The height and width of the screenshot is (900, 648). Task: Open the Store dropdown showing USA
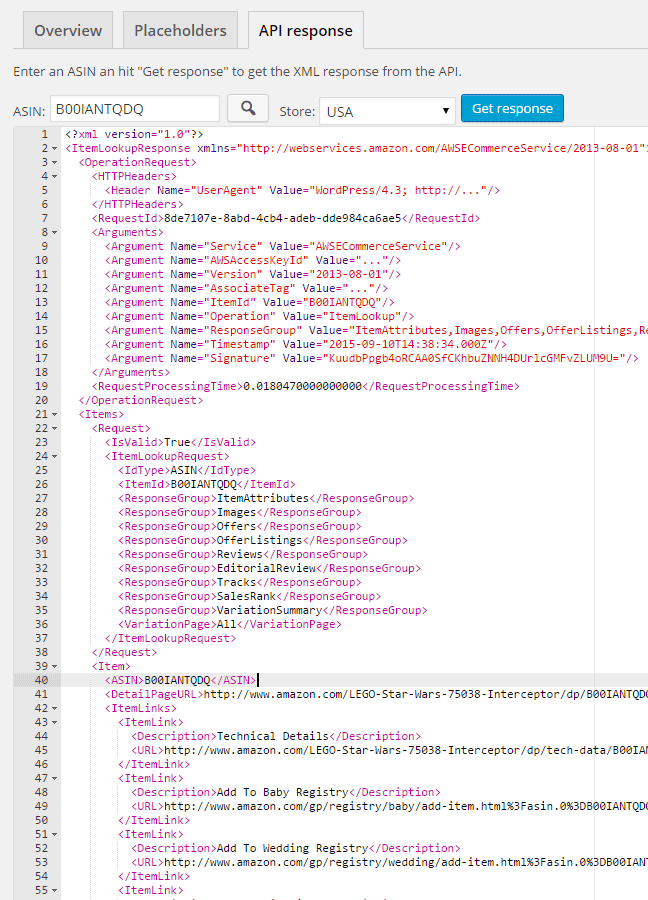click(x=387, y=111)
